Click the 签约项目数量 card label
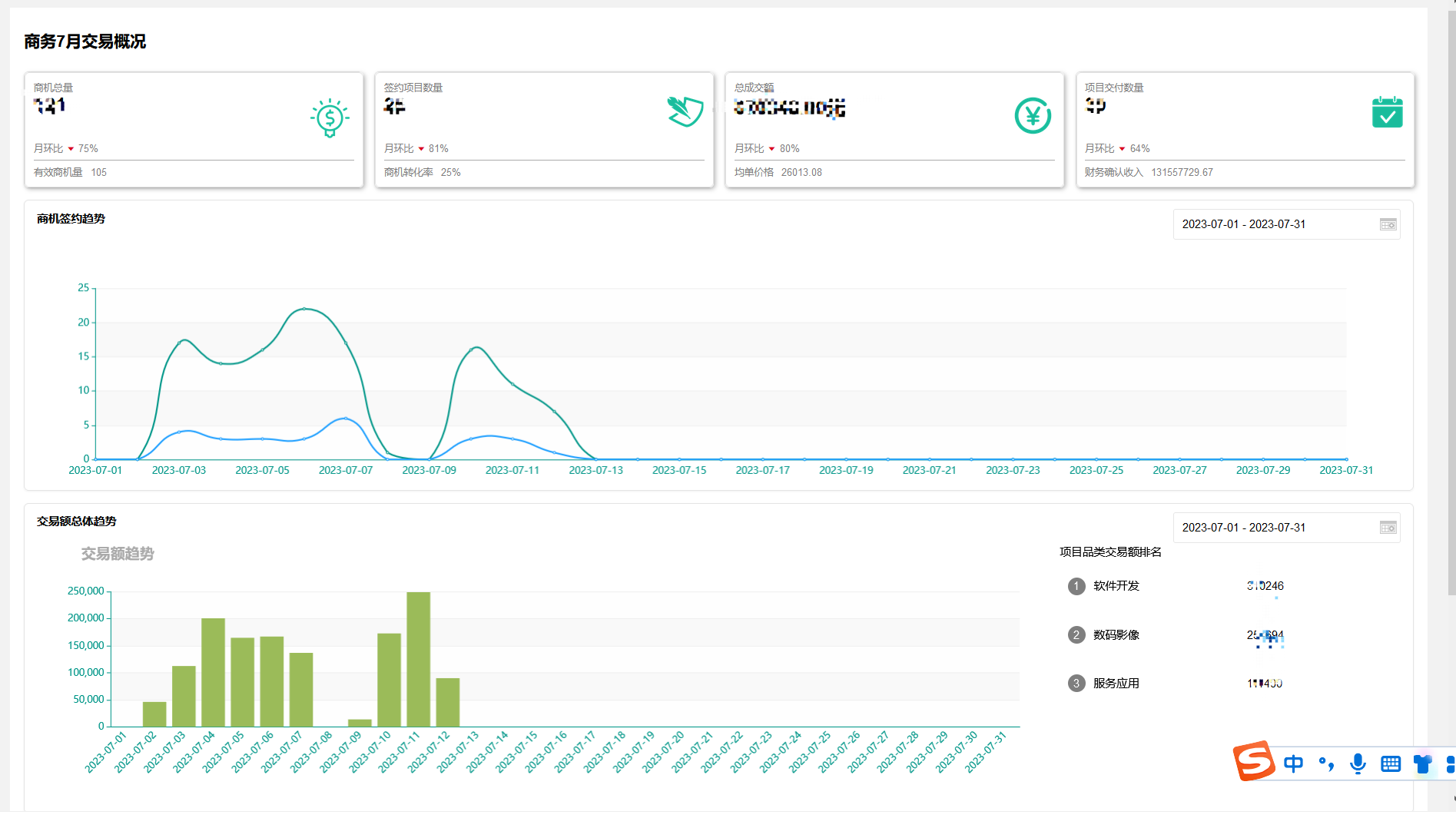Image resolution: width=1456 pixels, height=818 pixels. (413, 88)
